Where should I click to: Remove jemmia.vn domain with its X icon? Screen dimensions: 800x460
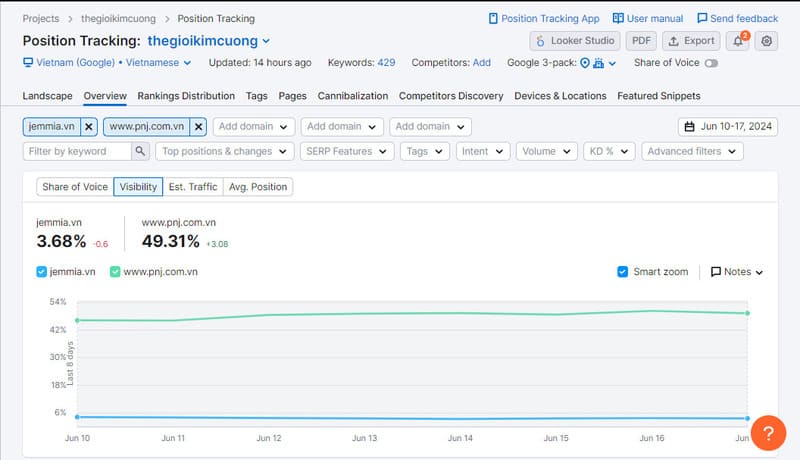pyautogui.click(x=88, y=127)
